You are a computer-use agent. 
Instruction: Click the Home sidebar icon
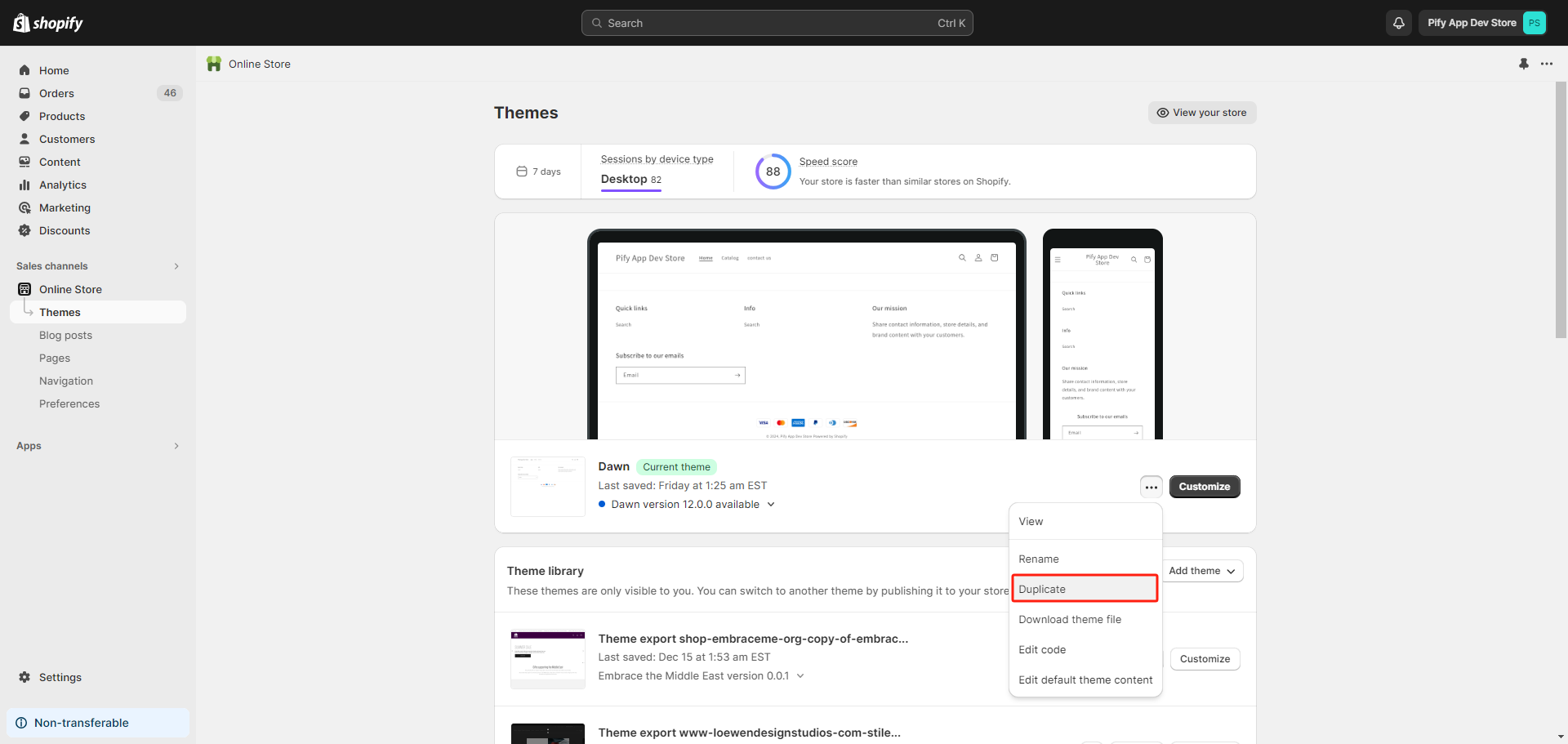point(24,70)
